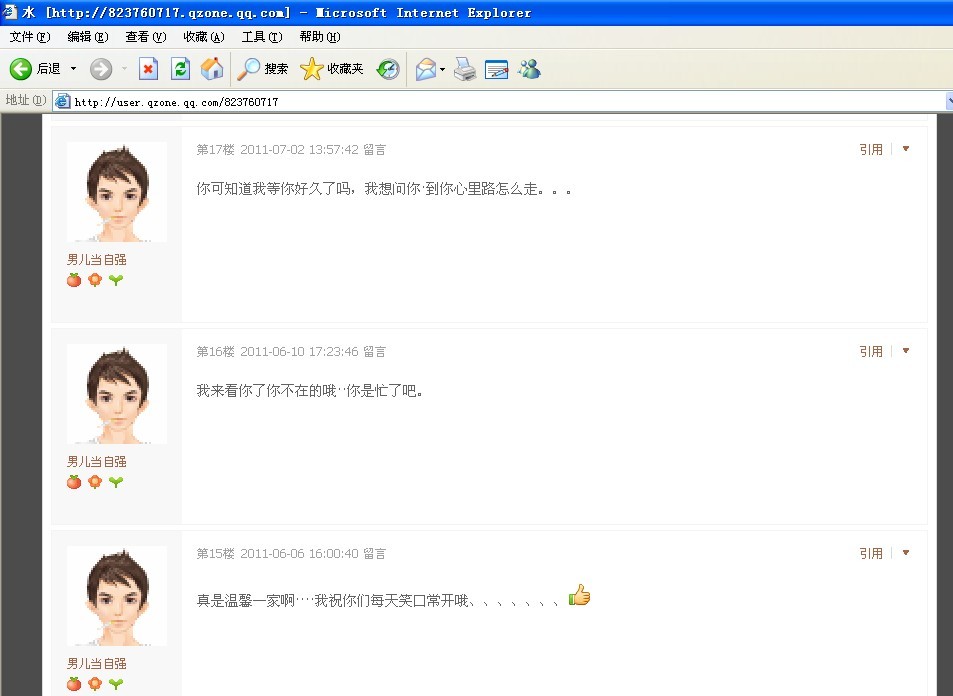Click message text 我来看你了你不在的哦

(266, 391)
